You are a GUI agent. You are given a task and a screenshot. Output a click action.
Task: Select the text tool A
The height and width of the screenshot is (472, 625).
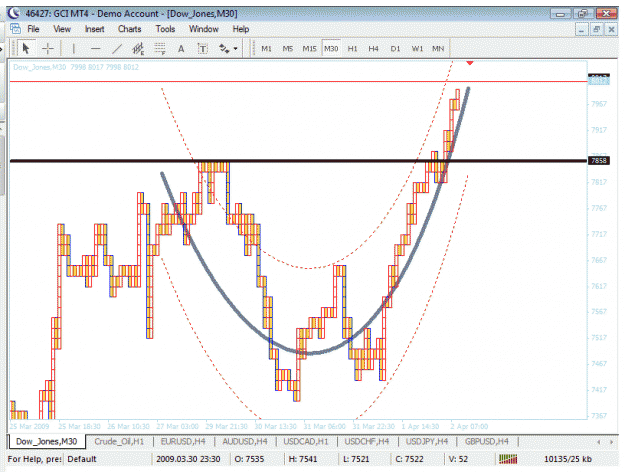coord(181,49)
